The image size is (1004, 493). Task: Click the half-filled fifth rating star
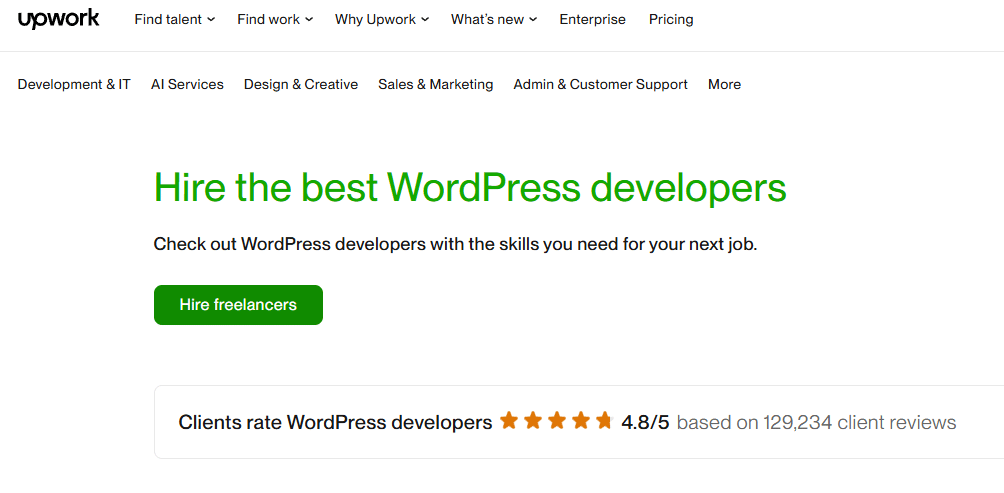[604, 421]
